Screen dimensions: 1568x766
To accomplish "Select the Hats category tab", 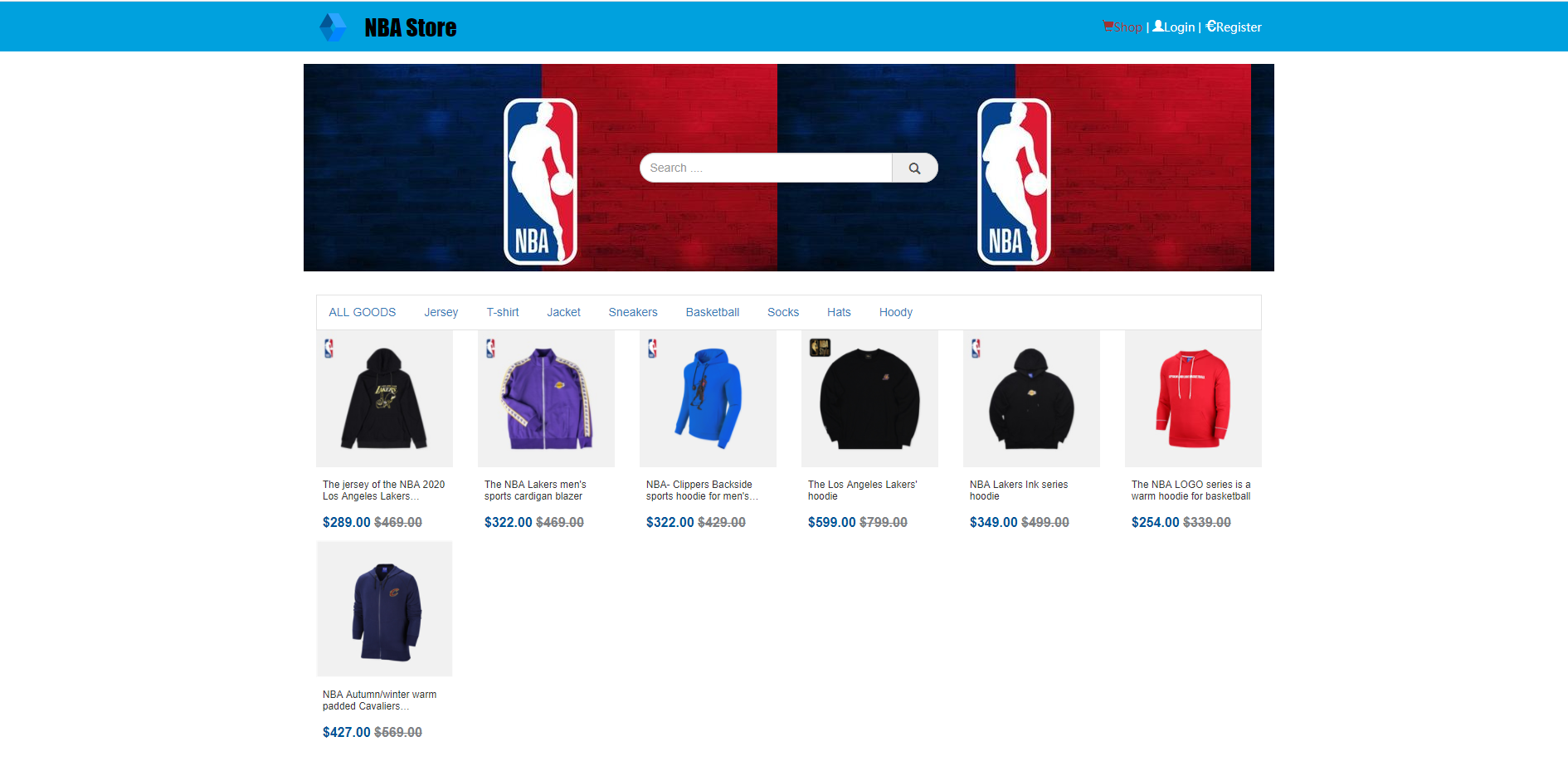I will [839, 312].
